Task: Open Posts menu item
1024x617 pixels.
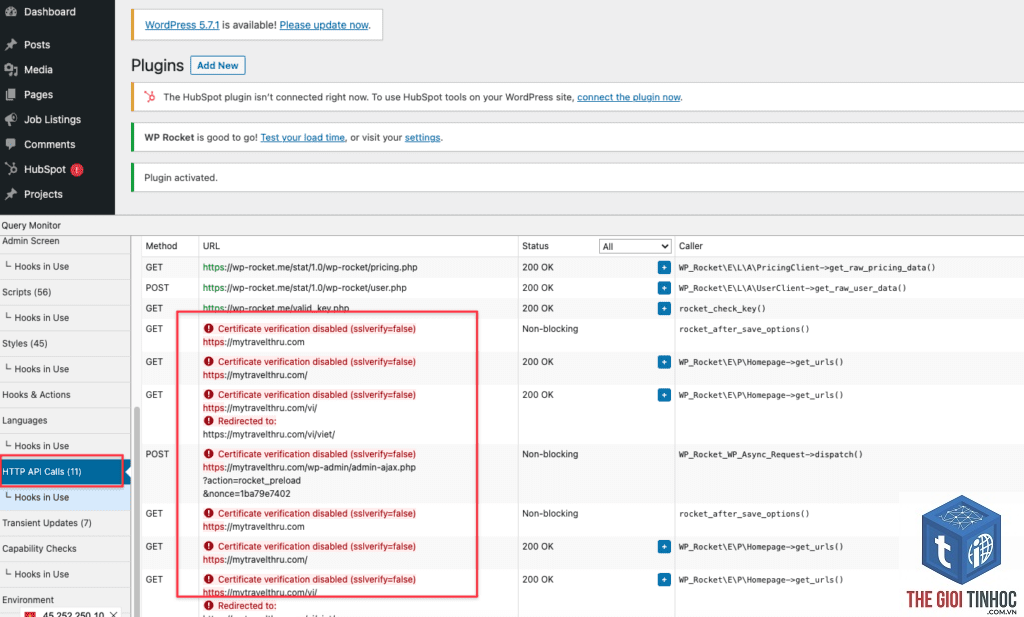Action: (x=37, y=44)
